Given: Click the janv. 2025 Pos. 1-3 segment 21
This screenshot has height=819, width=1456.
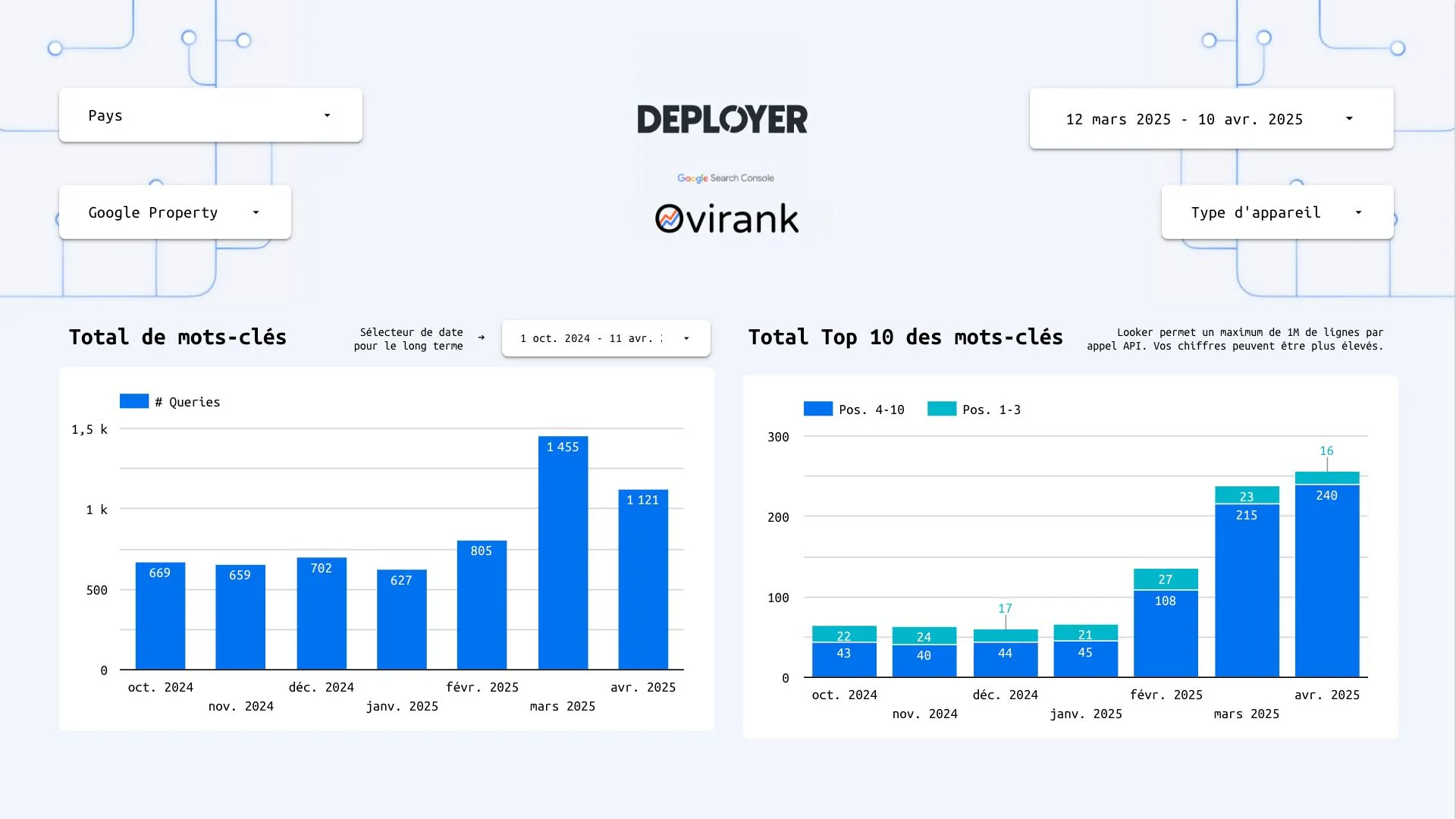Looking at the screenshot, I should [x=1085, y=632].
